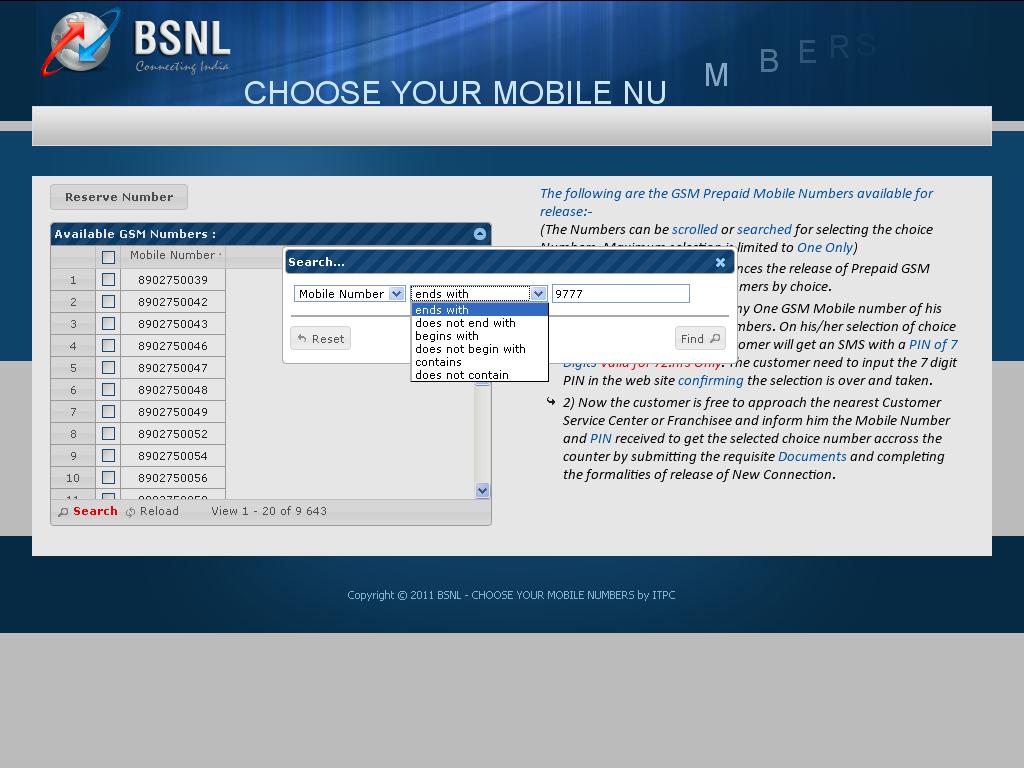Click the Reload text in grid footer
This screenshot has width=1024, height=768.
point(159,511)
